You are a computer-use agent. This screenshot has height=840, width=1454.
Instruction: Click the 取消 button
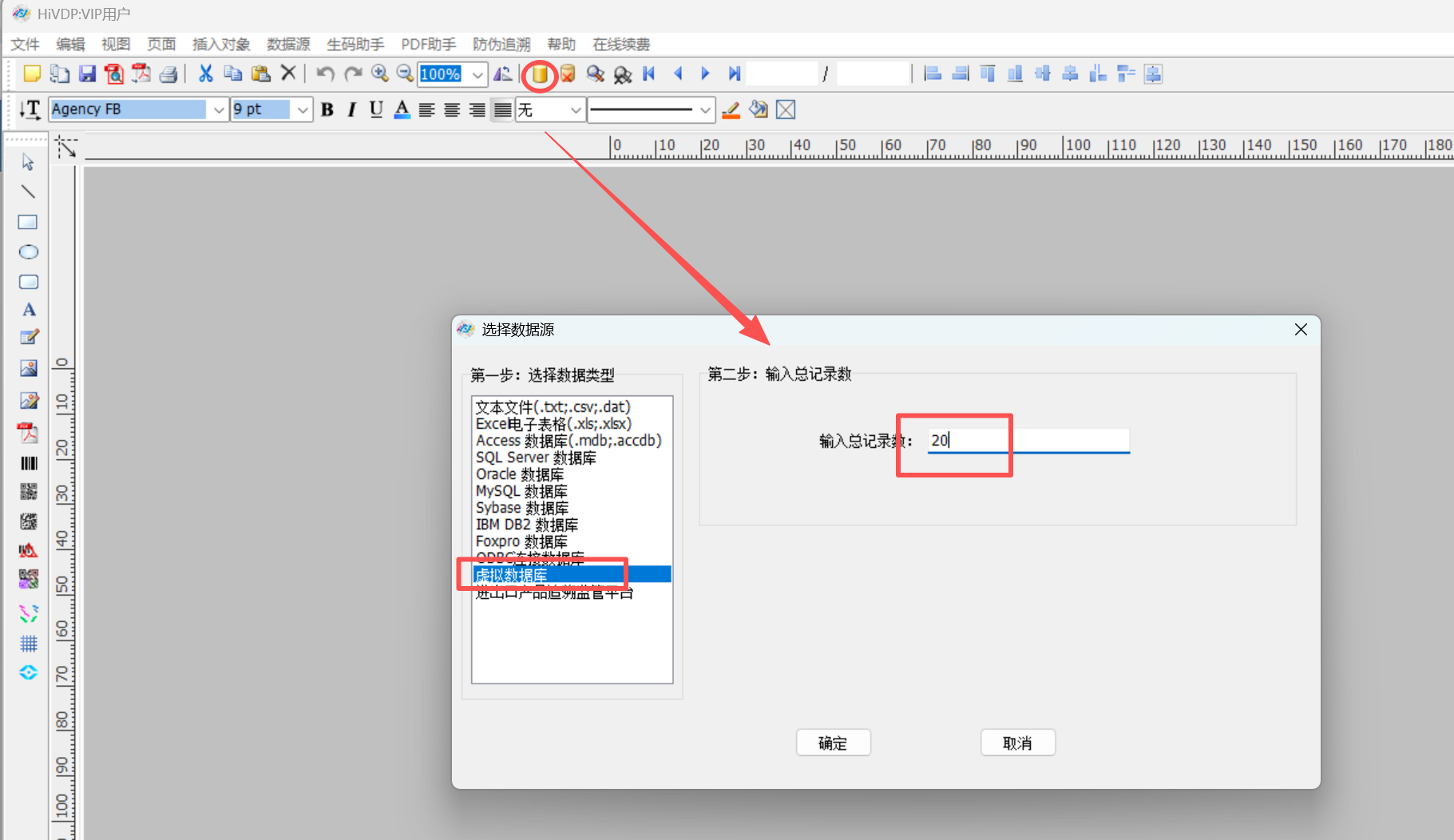pos(1017,743)
